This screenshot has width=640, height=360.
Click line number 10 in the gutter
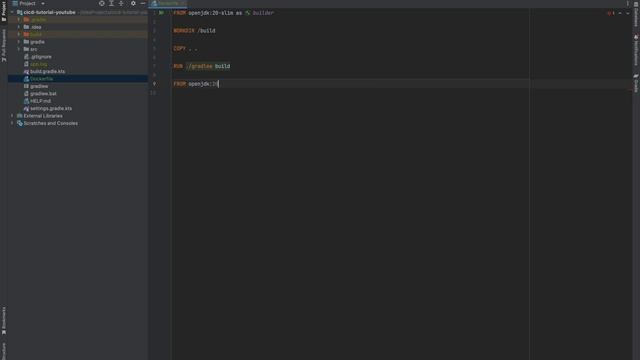click(x=153, y=93)
